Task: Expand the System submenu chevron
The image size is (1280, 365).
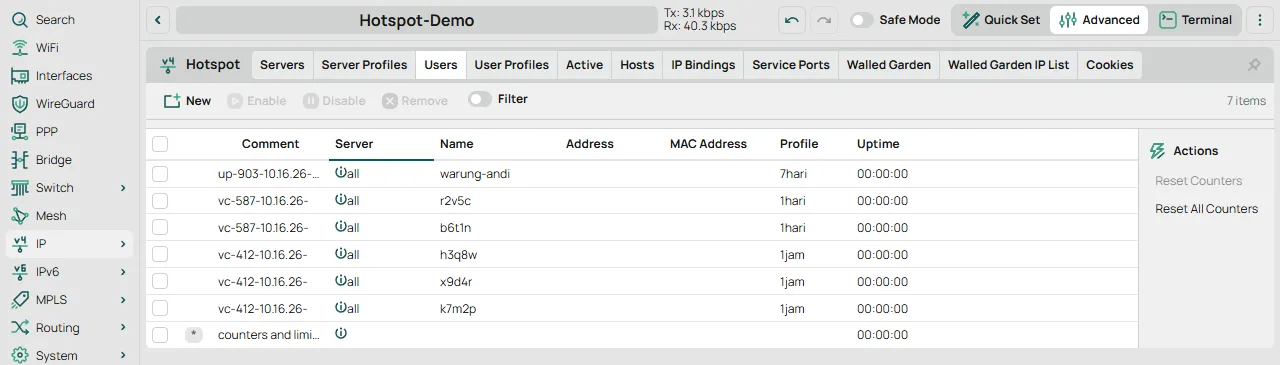Action: pos(123,355)
